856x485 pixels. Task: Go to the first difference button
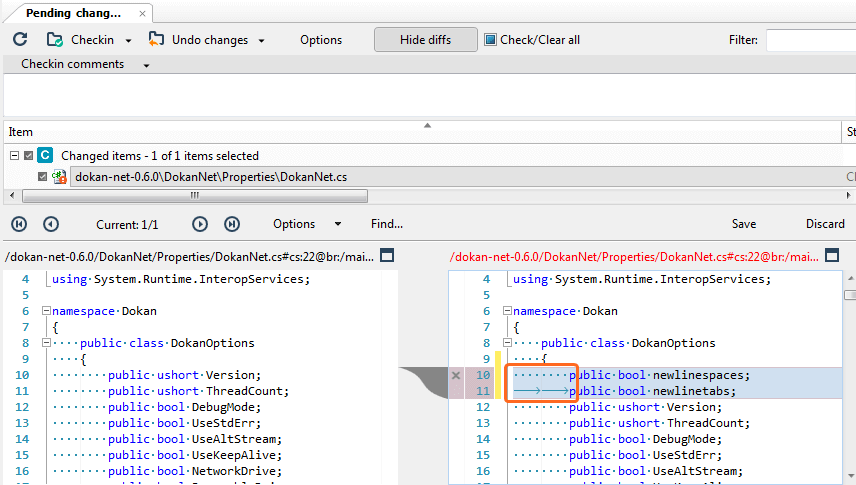pos(19,224)
